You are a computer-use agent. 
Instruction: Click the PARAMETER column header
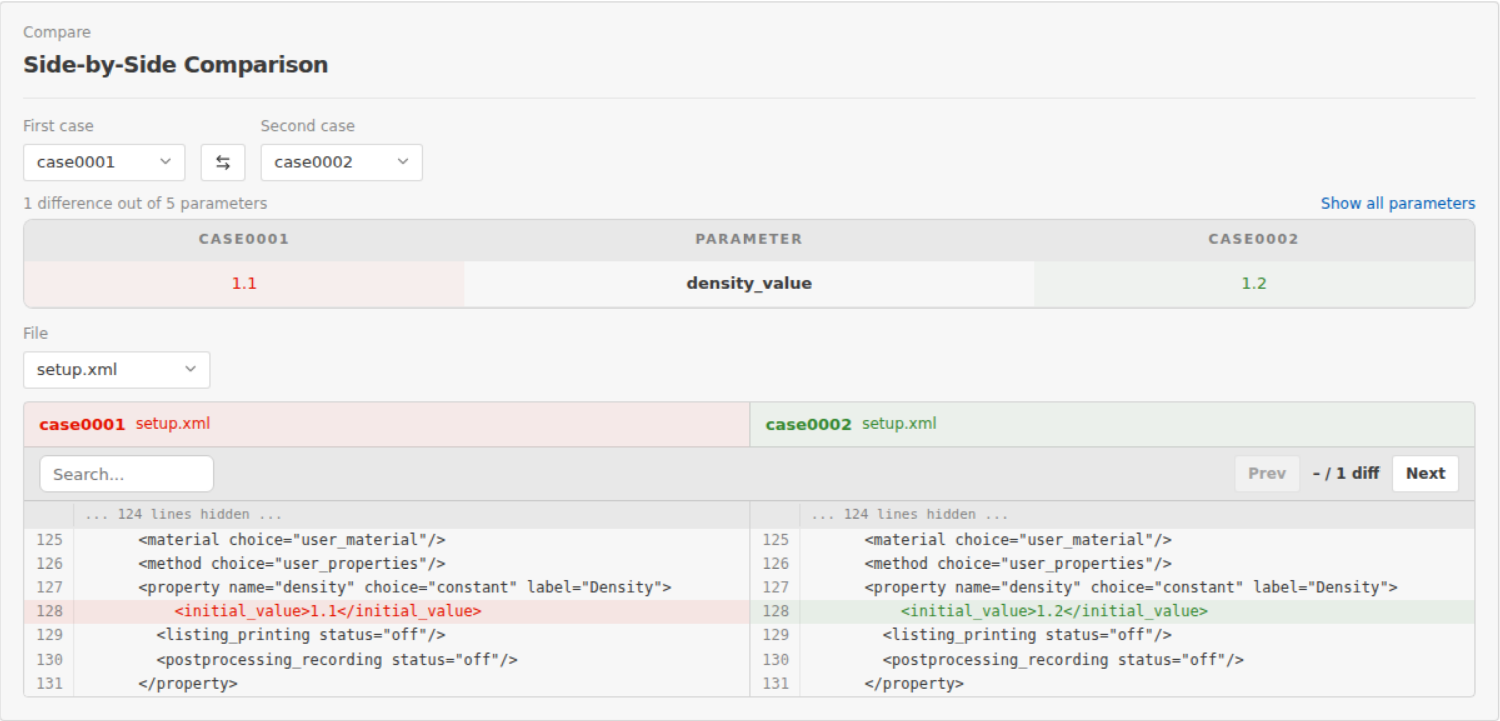749,240
